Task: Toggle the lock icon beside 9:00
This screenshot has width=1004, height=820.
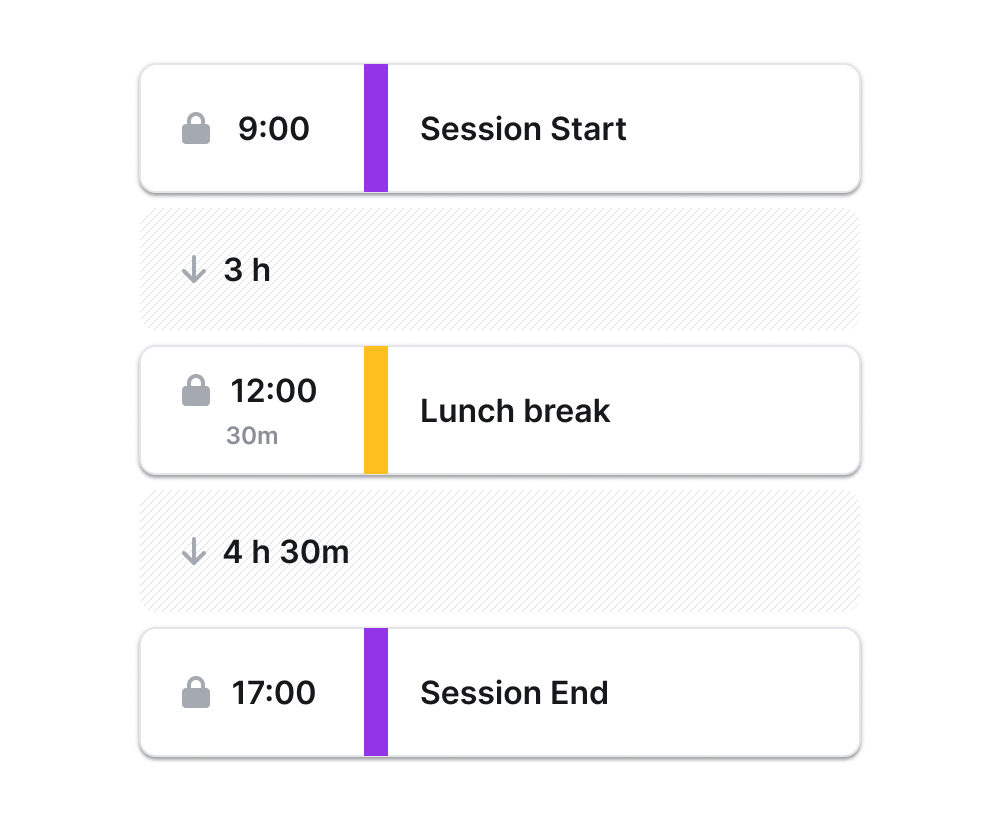Action: [x=196, y=129]
